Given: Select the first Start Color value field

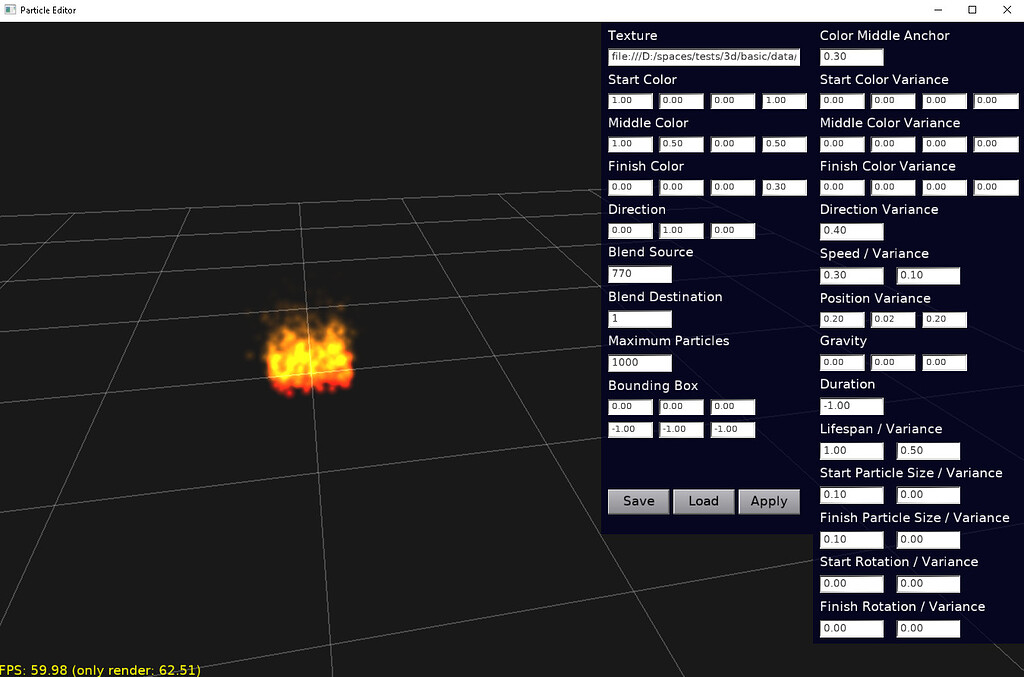Looking at the screenshot, I should pyautogui.click(x=629, y=100).
